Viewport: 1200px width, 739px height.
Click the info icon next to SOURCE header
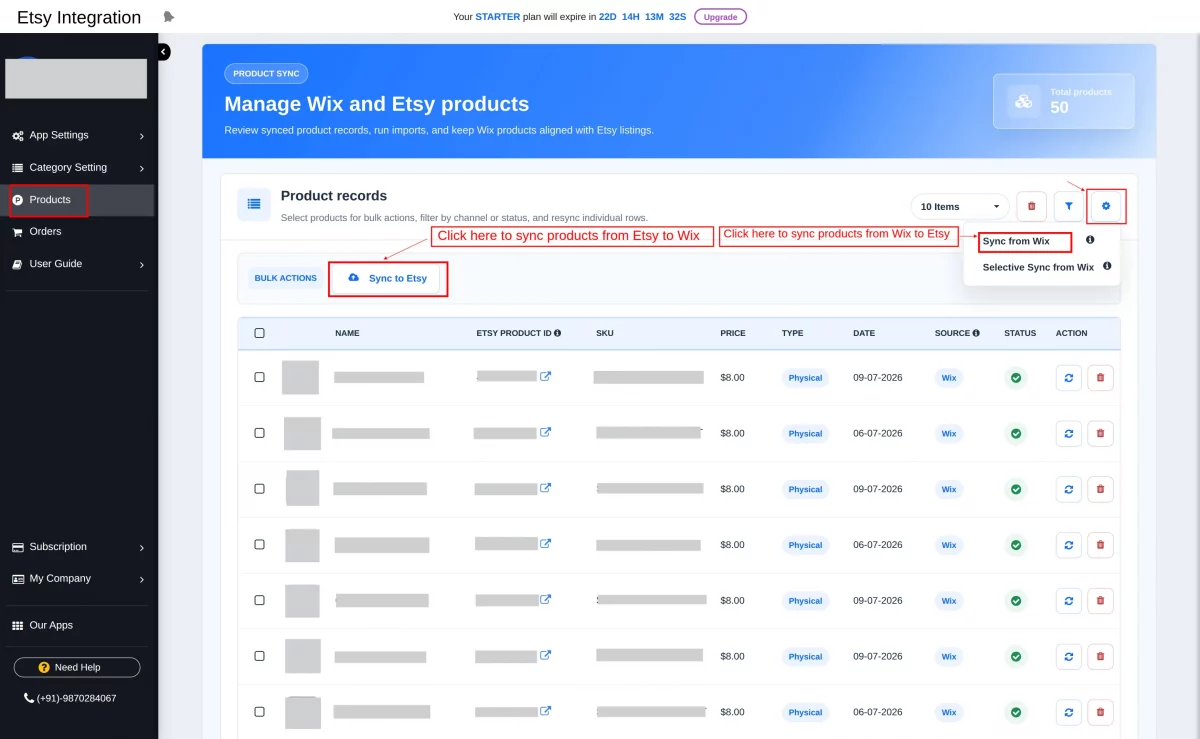(x=976, y=333)
